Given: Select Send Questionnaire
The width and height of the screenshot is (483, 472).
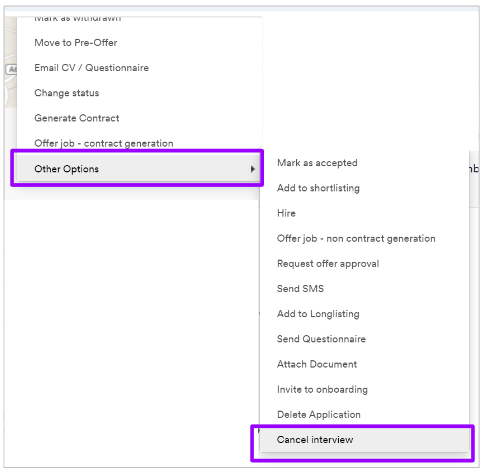Looking at the screenshot, I should pyautogui.click(x=321, y=339).
